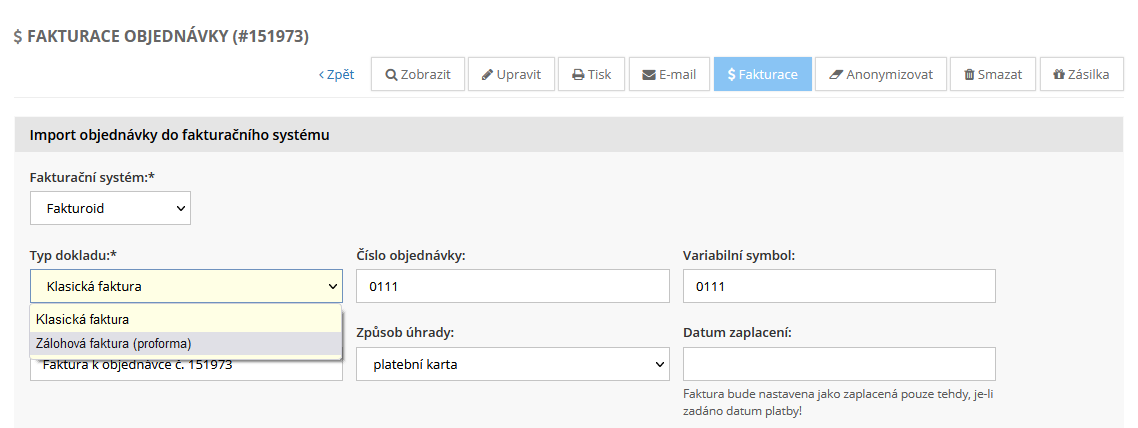The image size is (1138, 428).
Task: Click the Datum zaplacení date field
Action: pyautogui.click(x=839, y=364)
